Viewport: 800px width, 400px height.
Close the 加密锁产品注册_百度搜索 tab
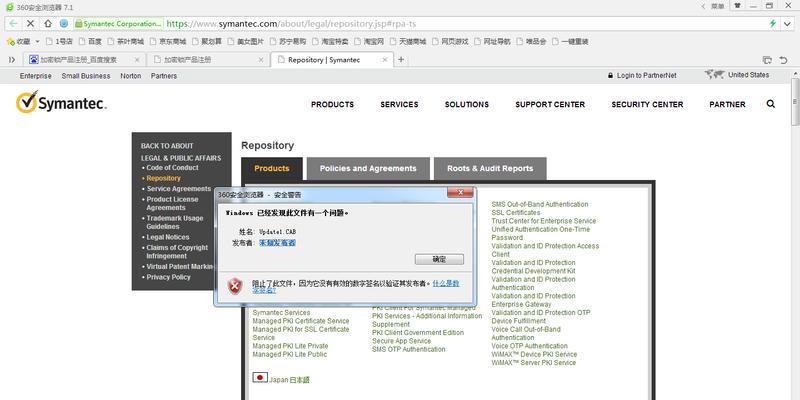[137, 60]
